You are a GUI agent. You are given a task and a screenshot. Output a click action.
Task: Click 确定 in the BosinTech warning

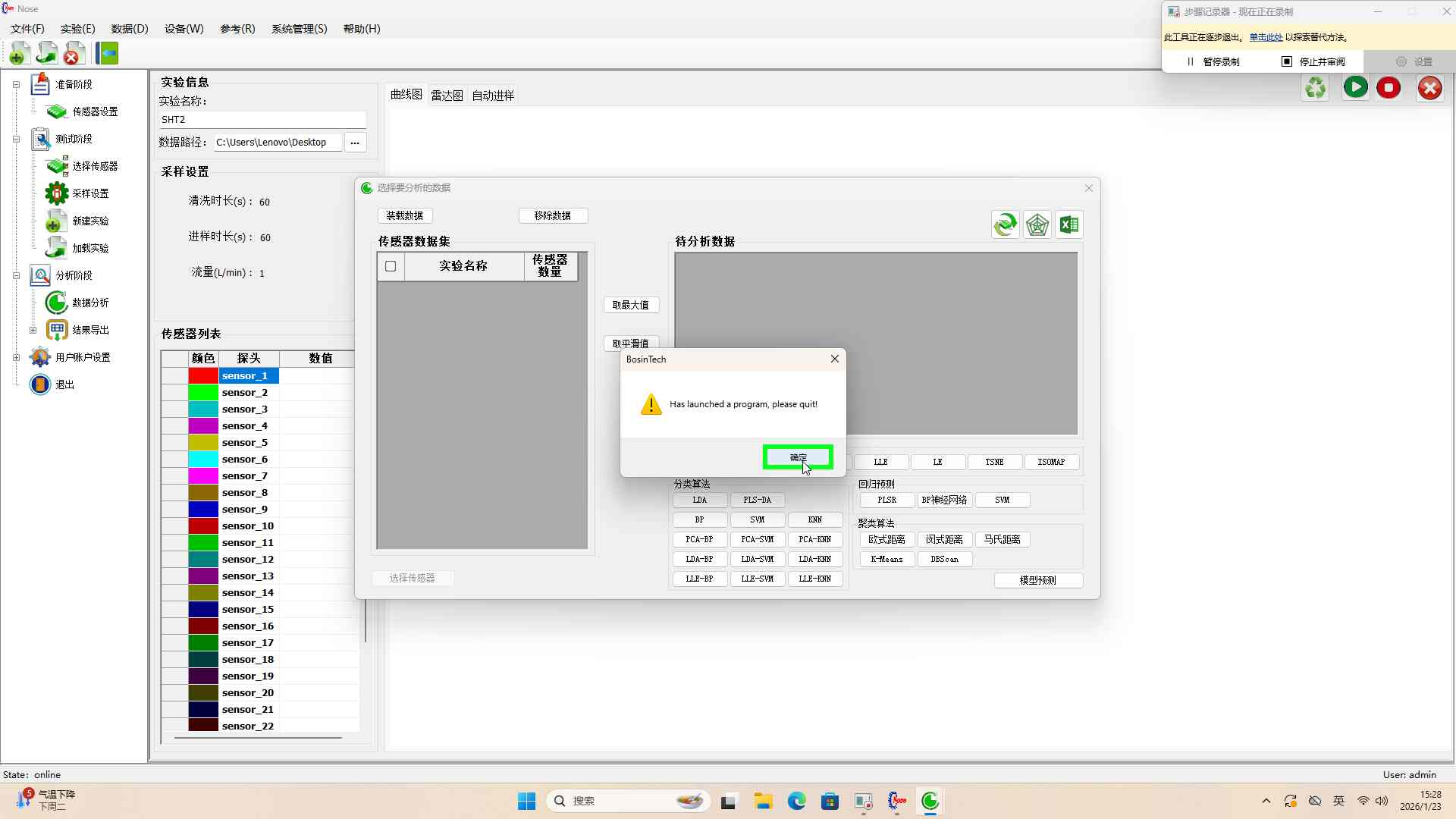(x=798, y=457)
